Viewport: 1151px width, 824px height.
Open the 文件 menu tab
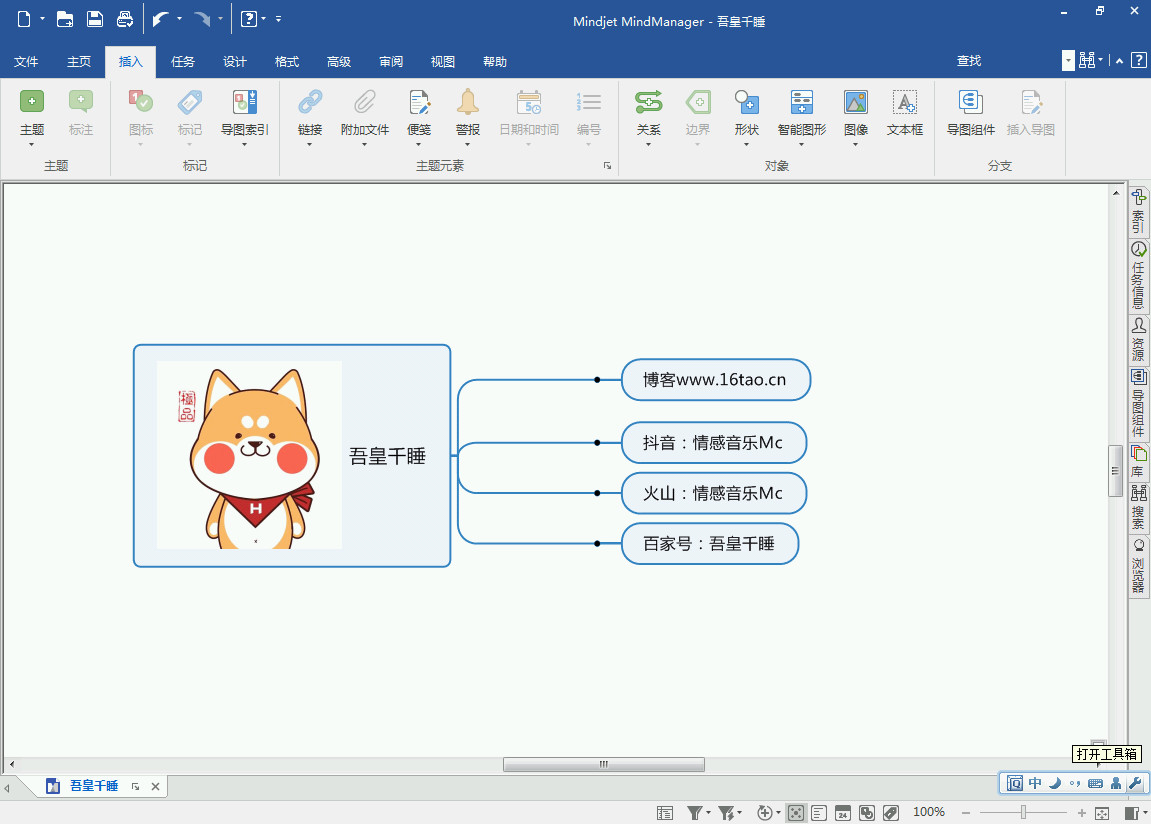pos(26,62)
